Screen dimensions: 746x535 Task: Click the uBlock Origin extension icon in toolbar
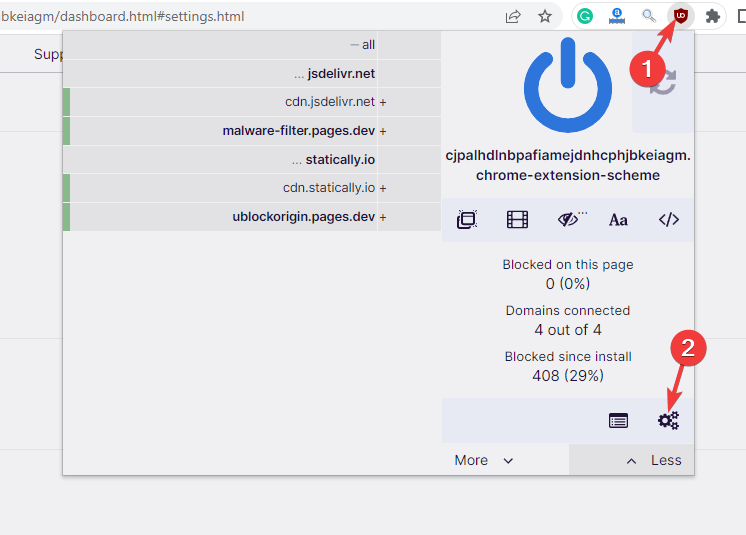[x=681, y=17]
